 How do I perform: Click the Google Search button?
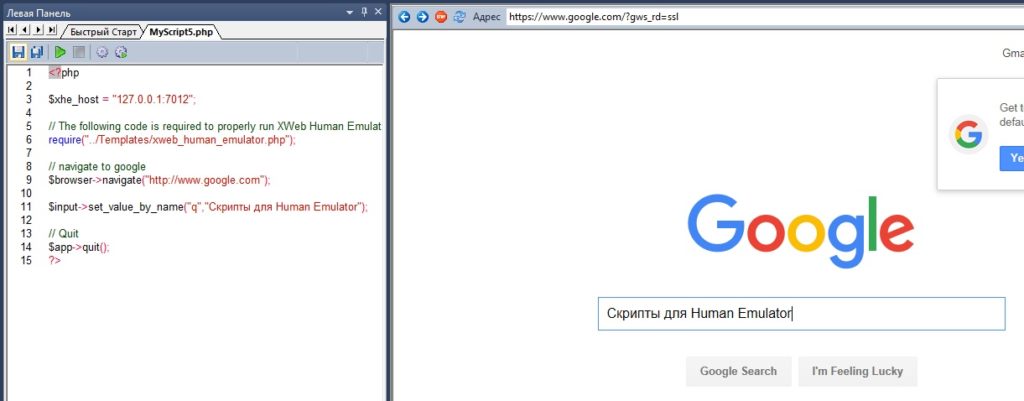tap(738, 371)
